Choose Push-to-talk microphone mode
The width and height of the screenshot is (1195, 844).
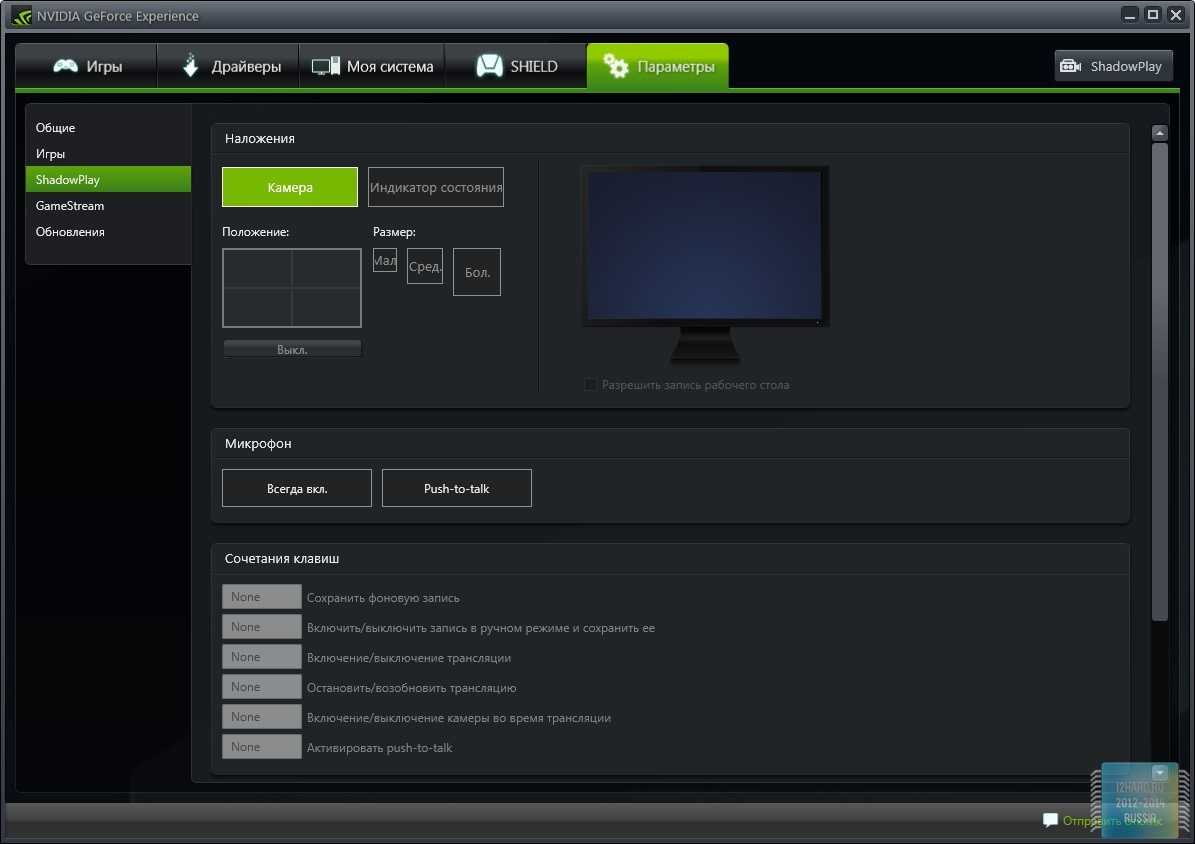pos(456,489)
